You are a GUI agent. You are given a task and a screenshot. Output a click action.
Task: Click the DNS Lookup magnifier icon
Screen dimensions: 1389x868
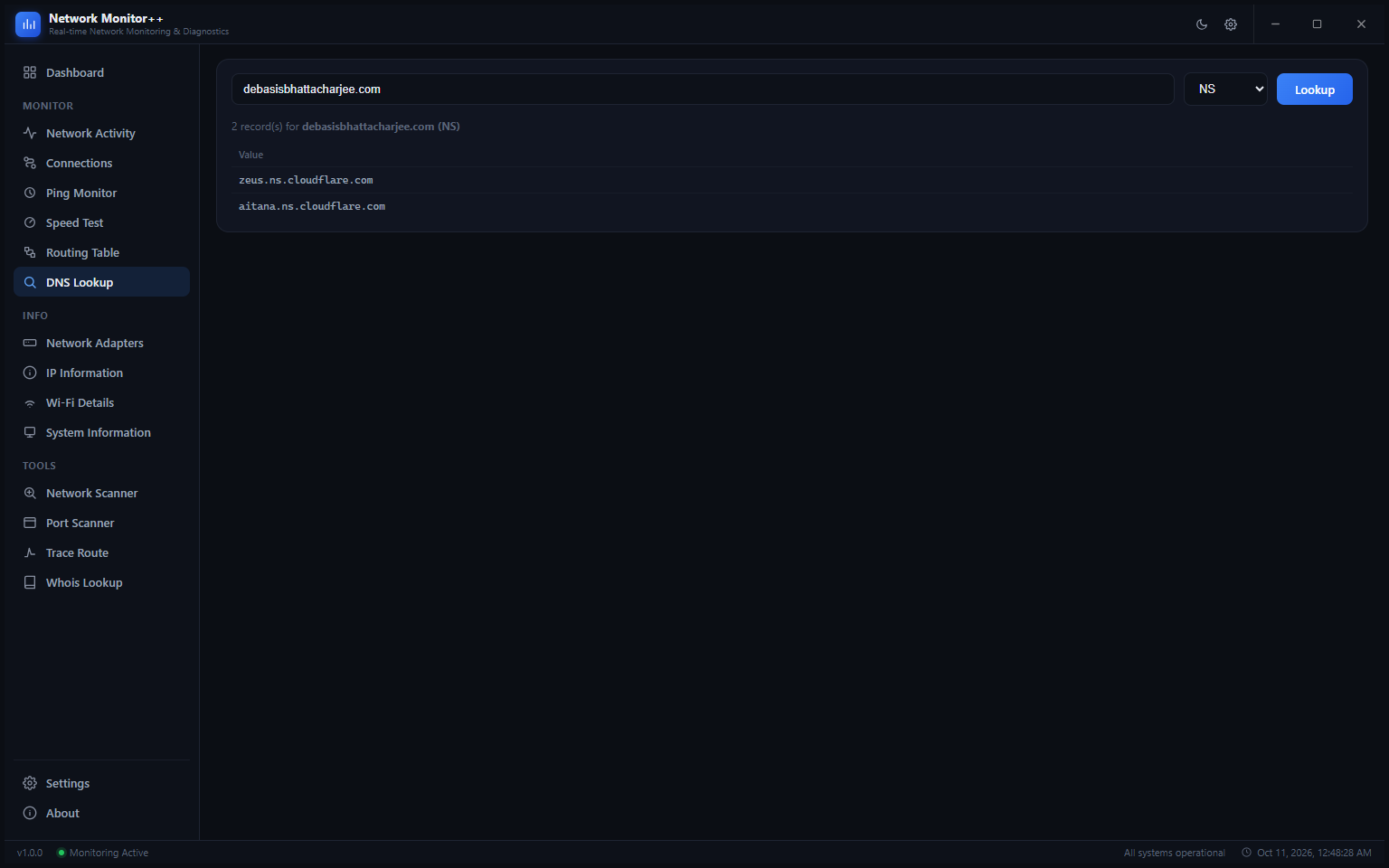tap(30, 282)
